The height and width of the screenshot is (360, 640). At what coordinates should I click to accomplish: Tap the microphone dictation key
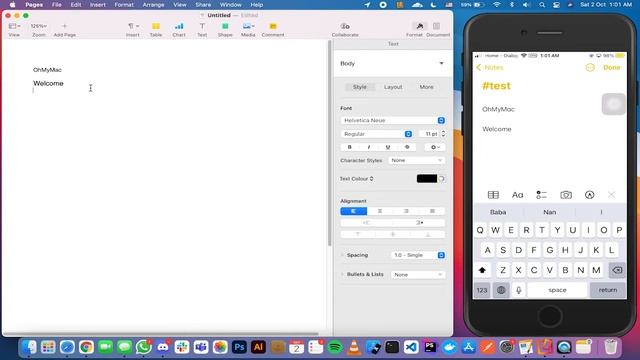(x=518, y=290)
